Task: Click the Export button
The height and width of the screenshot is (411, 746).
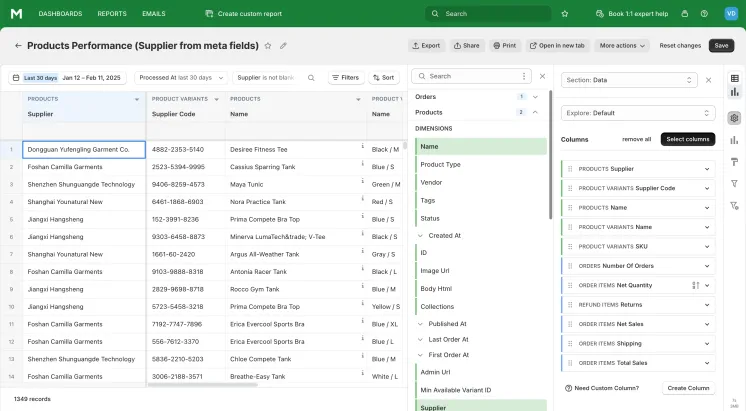Action: tap(426, 46)
